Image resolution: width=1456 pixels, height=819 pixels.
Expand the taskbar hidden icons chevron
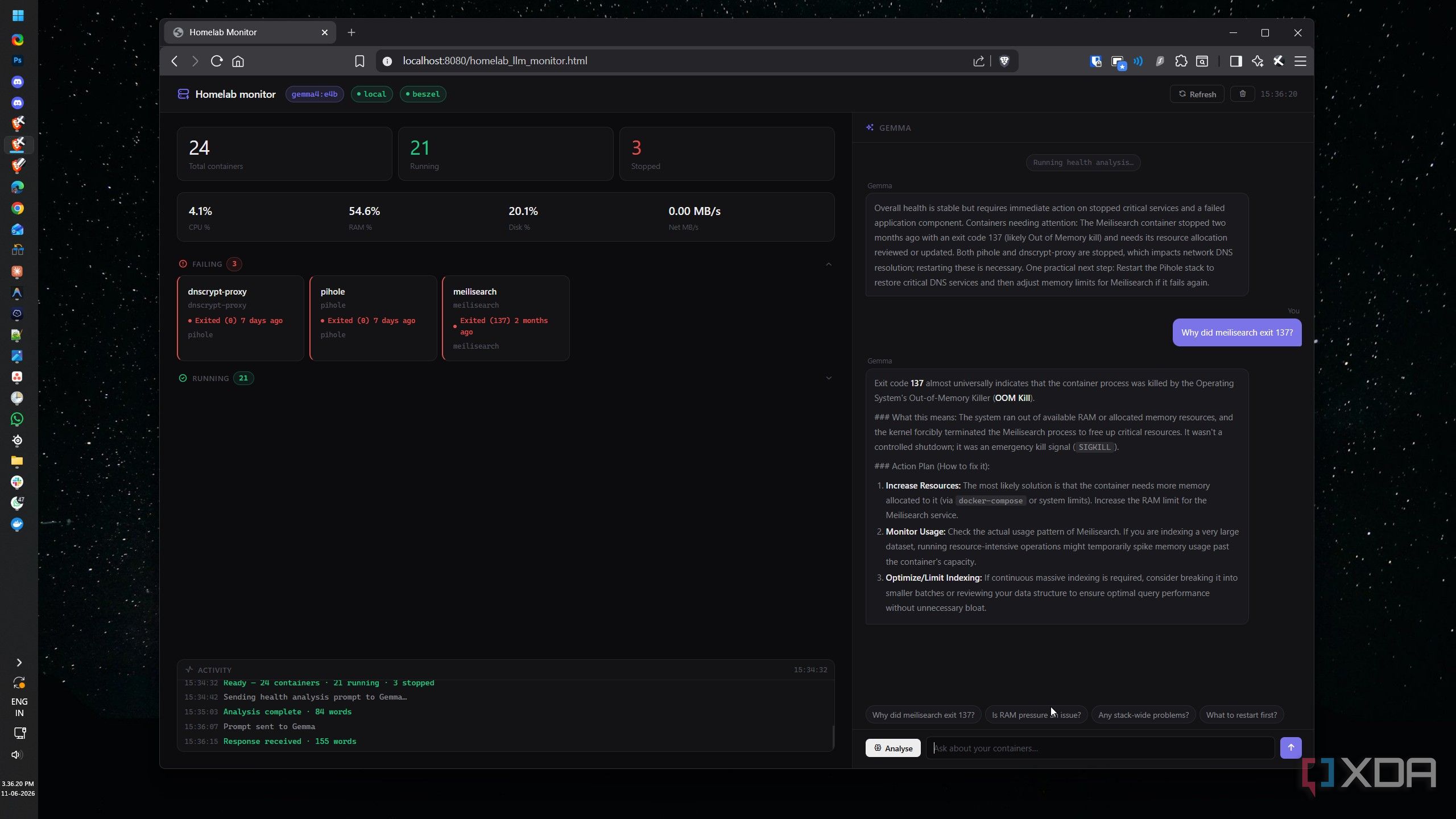coord(19,663)
